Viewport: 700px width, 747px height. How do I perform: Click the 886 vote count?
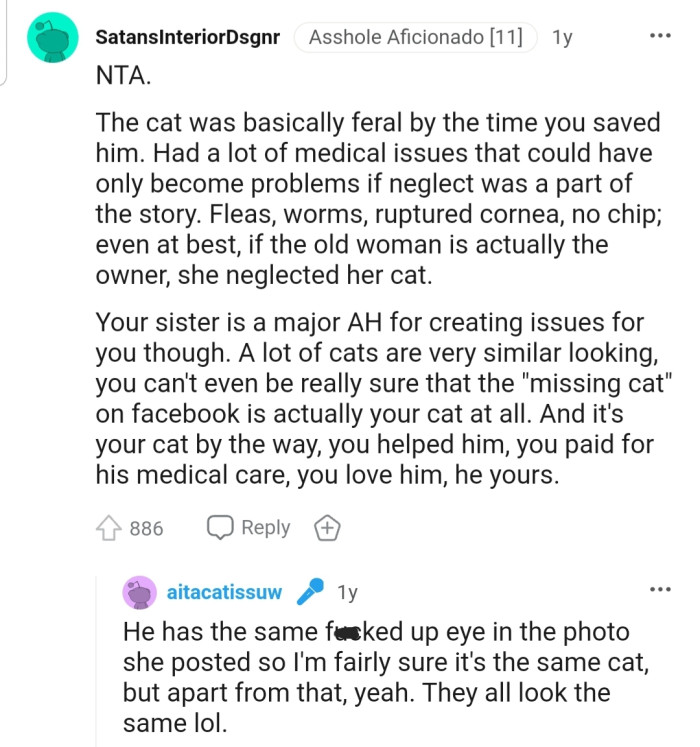146,528
